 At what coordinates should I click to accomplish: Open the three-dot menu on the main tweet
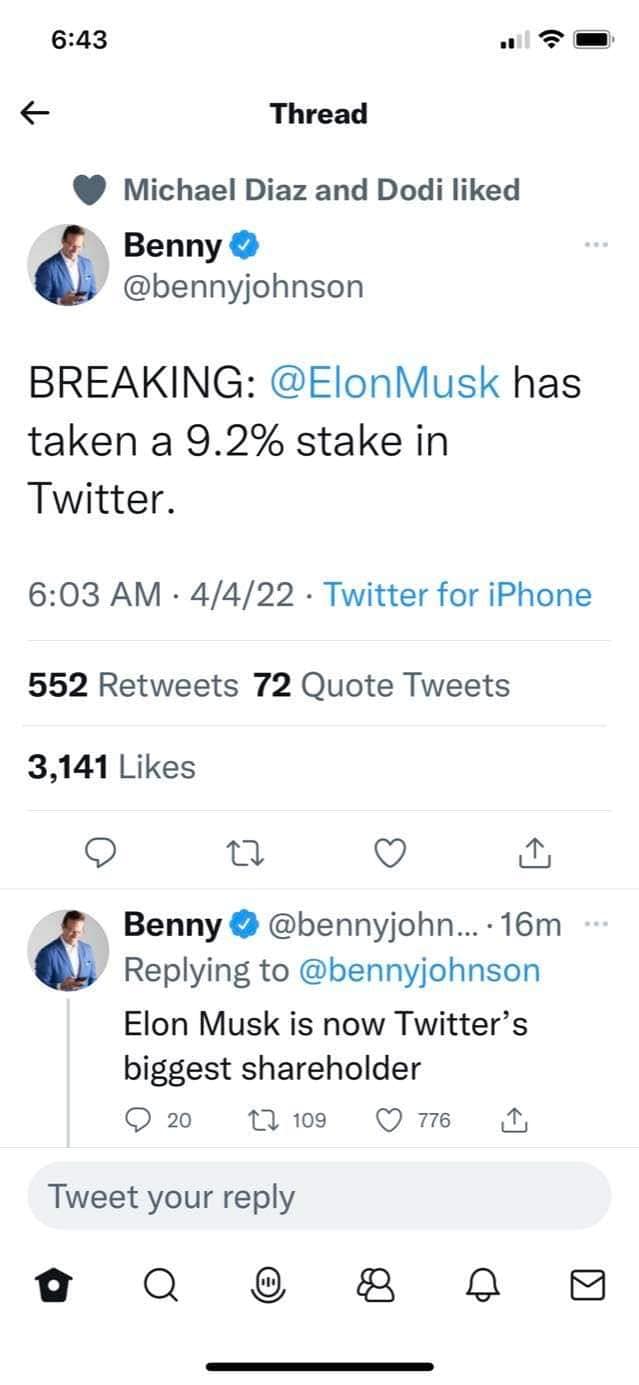tap(595, 244)
